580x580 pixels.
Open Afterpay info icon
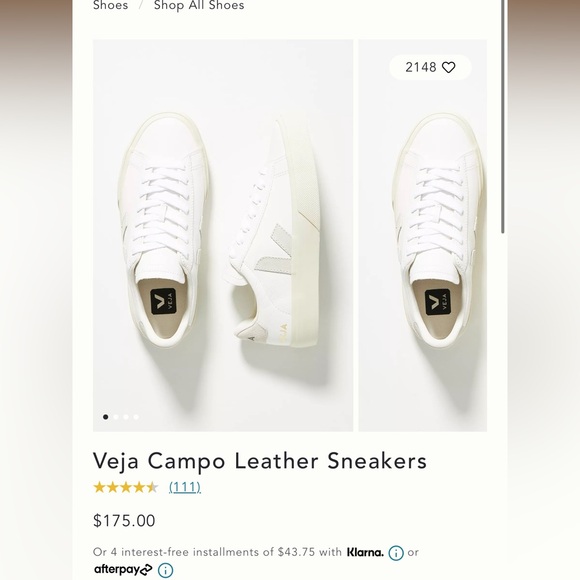coord(165,570)
